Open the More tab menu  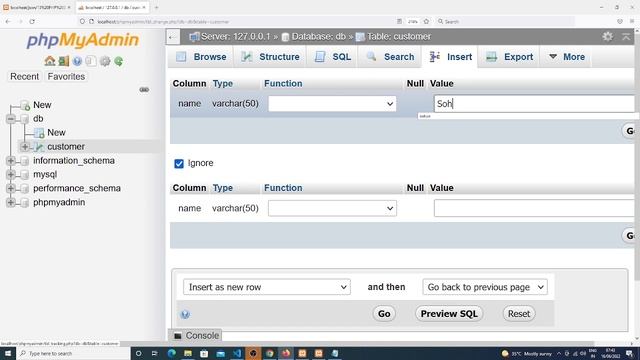[567, 57]
